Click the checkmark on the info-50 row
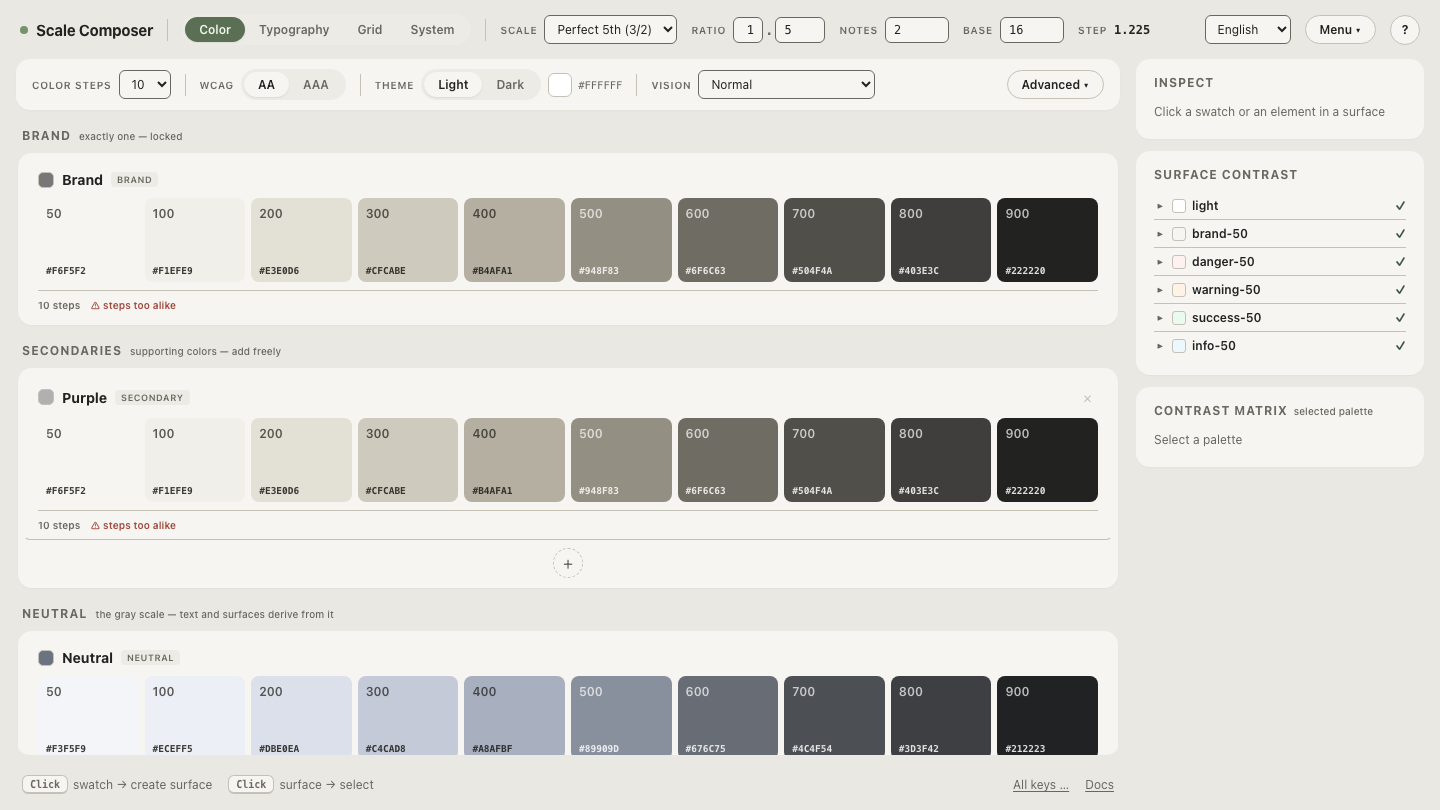Screen dimensions: 1440x810 coord(1400,346)
